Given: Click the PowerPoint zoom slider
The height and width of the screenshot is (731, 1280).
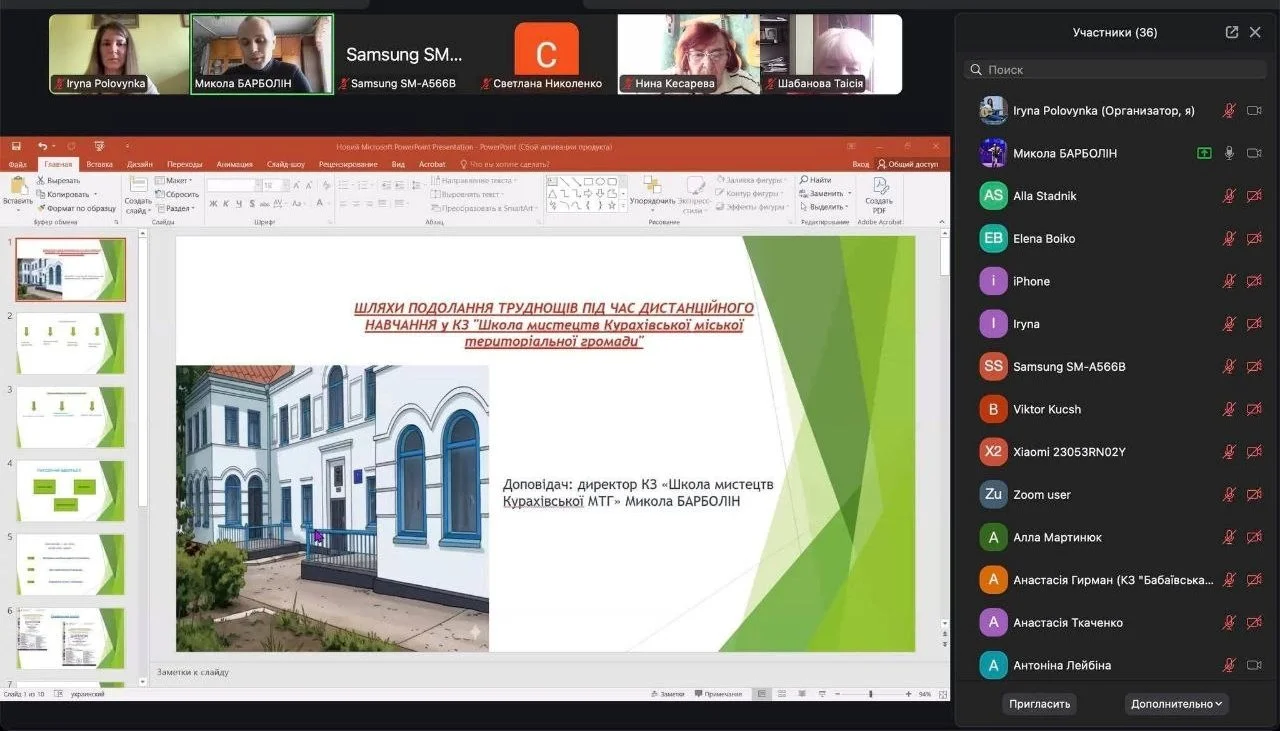Looking at the screenshot, I should [870, 694].
